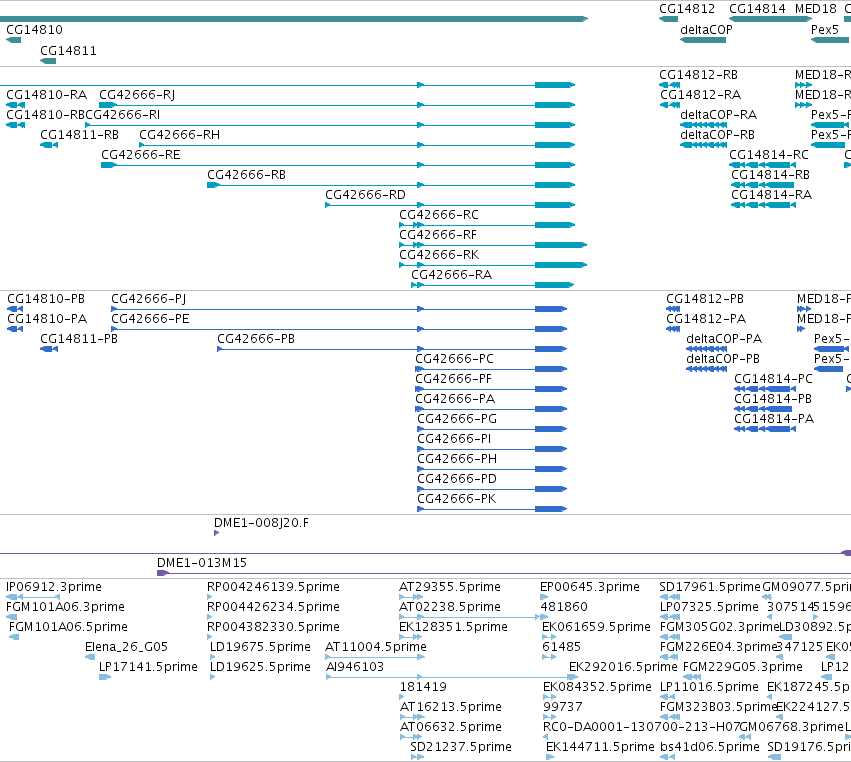Select BAC end DME1-008J20.F
This screenshot has height=762, width=851.
pos(261,523)
